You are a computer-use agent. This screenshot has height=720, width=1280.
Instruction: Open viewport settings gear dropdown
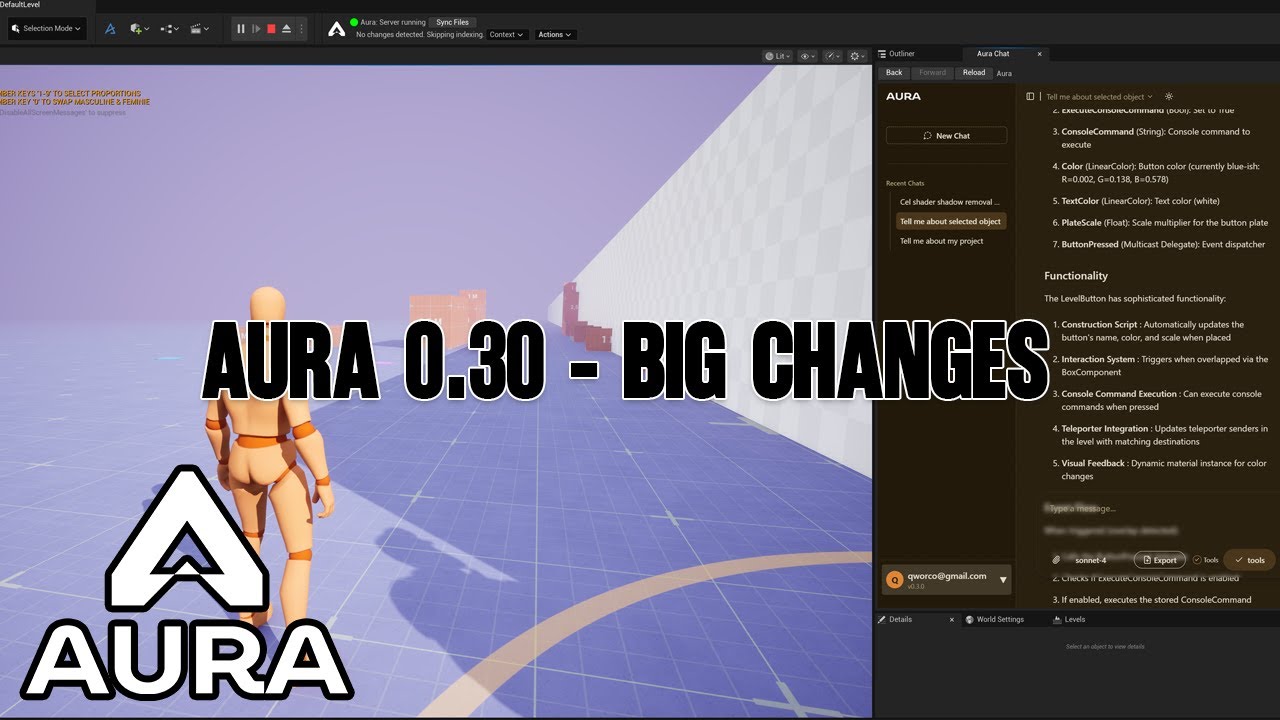pyautogui.click(x=858, y=56)
